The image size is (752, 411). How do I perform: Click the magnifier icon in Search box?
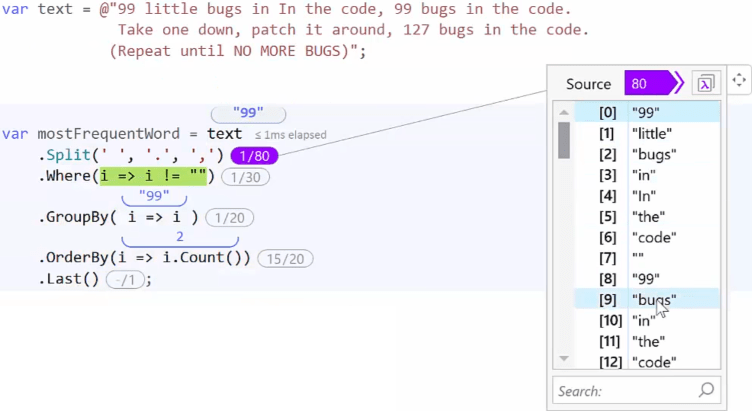pos(706,390)
